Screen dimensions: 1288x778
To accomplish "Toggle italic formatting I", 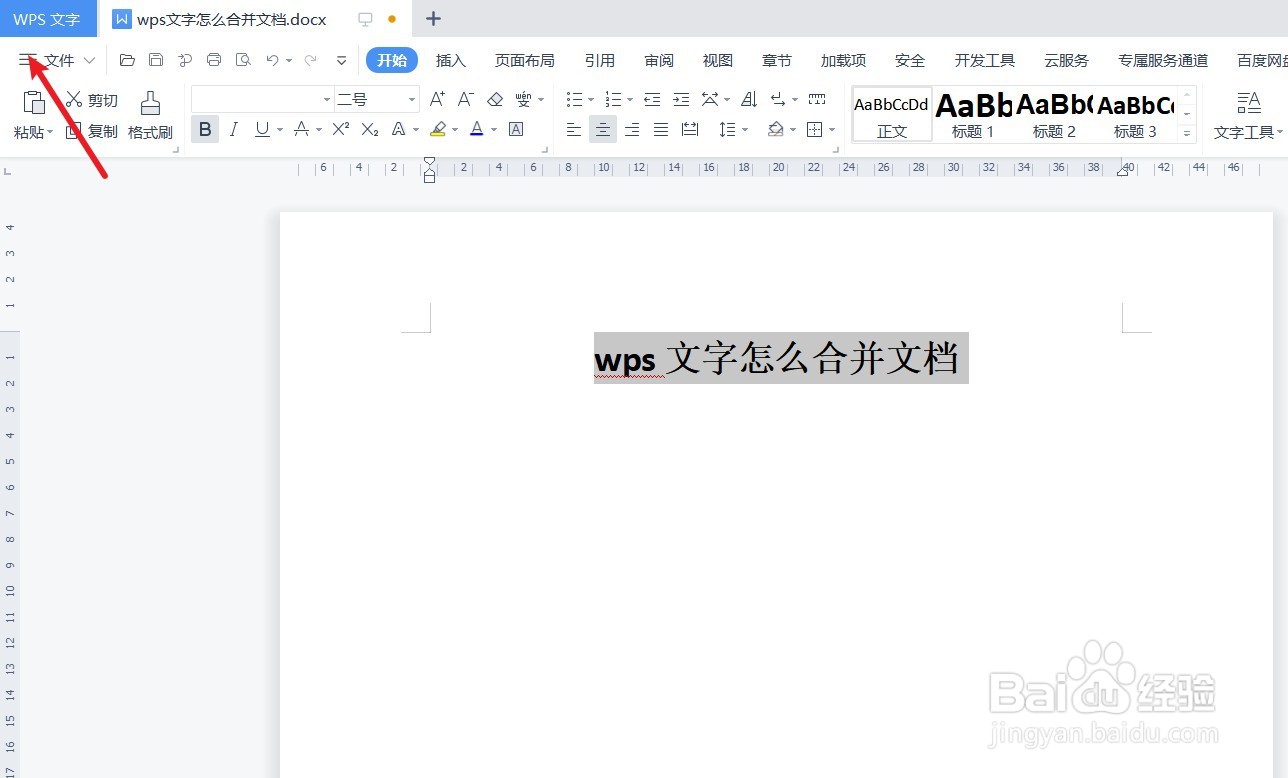I will click(234, 129).
